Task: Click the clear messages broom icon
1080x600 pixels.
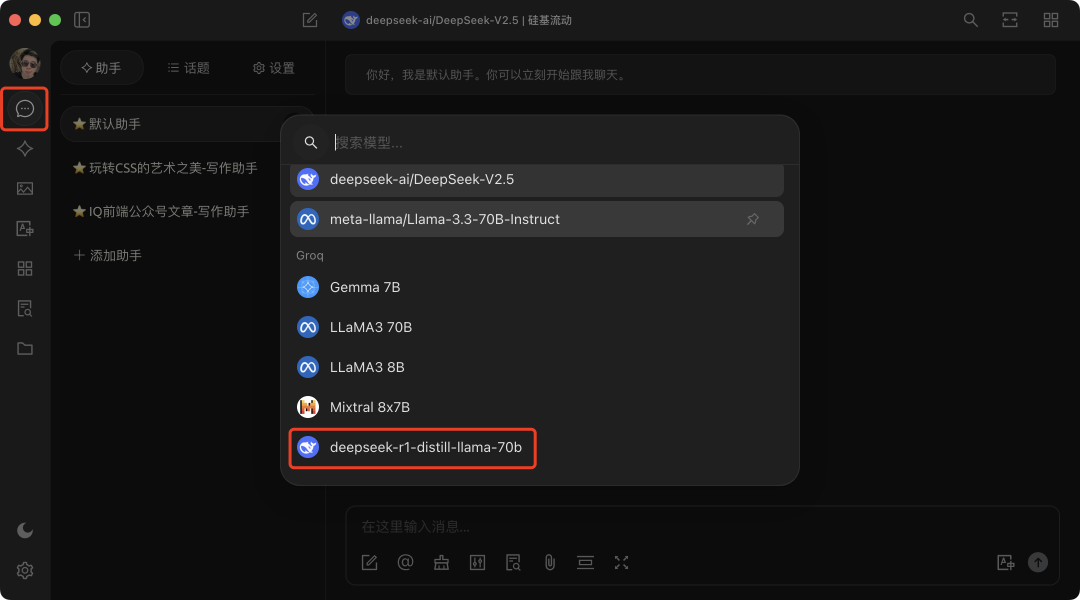Action: click(x=442, y=563)
